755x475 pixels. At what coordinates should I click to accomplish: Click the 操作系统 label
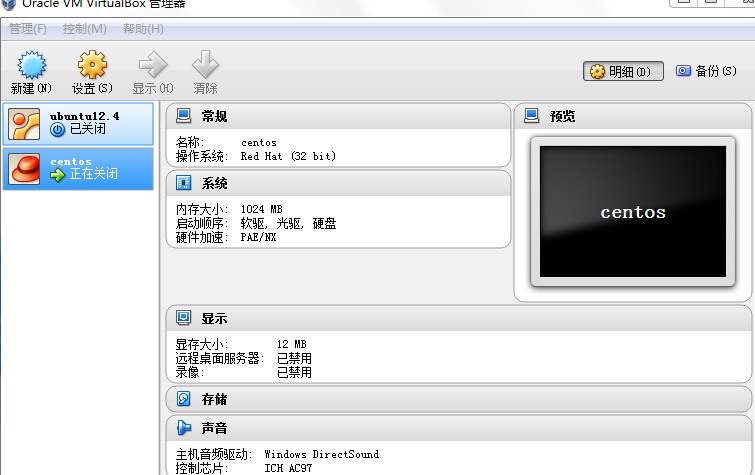[201, 156]
